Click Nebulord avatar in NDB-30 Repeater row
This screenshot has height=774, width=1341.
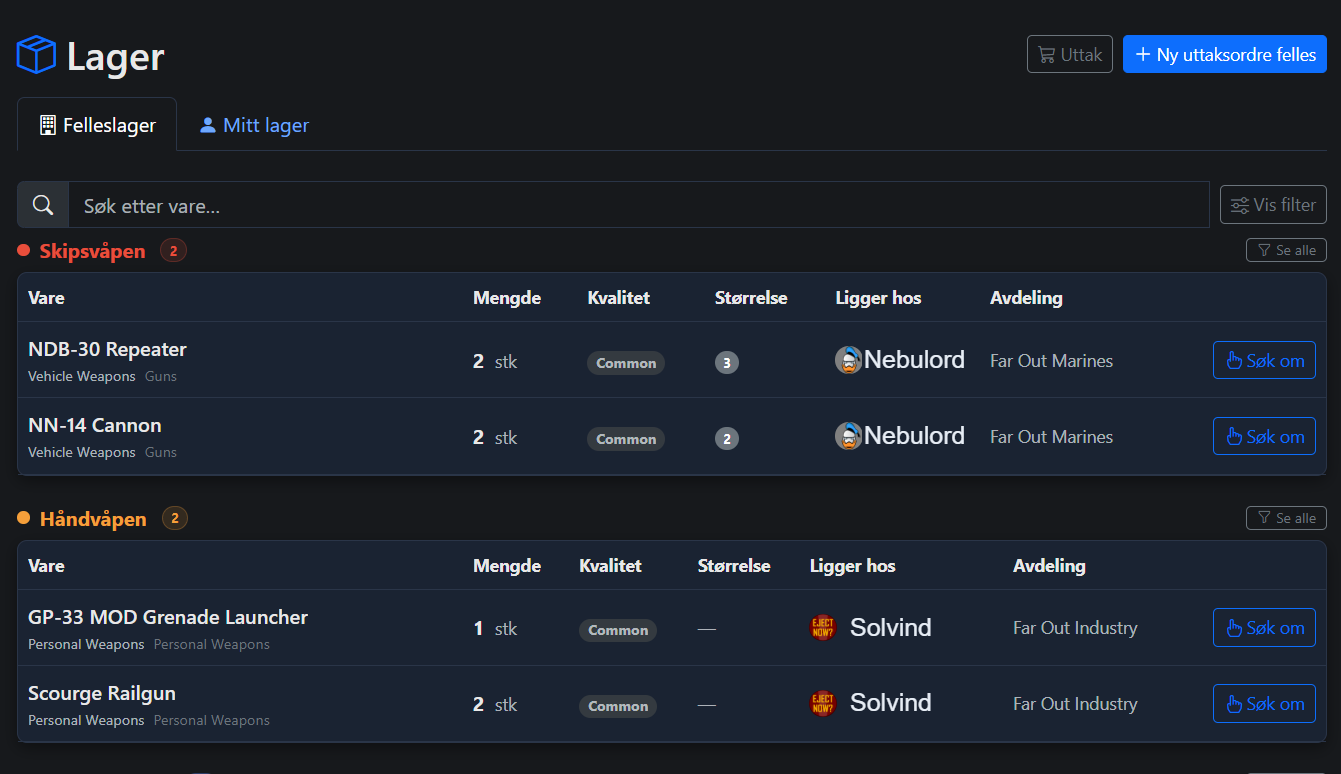click(848, 360)
